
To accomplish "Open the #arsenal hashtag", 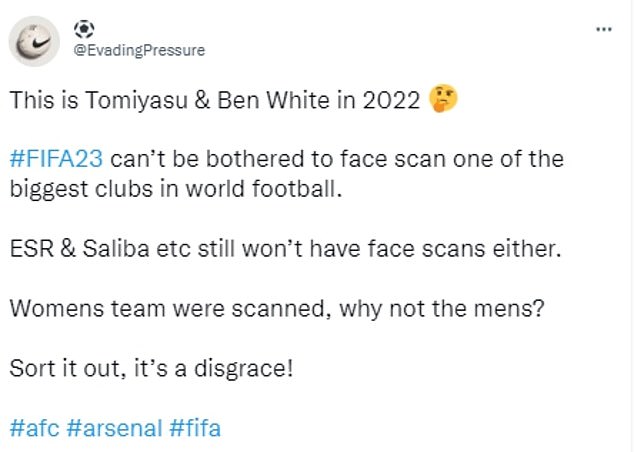I will [114, 428].
